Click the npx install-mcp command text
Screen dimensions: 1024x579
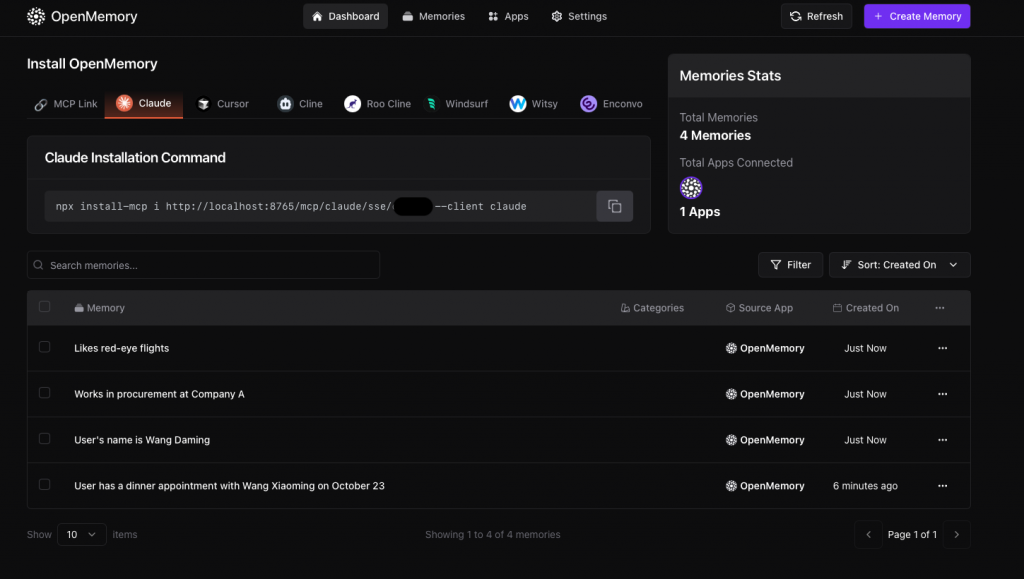(291, 206)
